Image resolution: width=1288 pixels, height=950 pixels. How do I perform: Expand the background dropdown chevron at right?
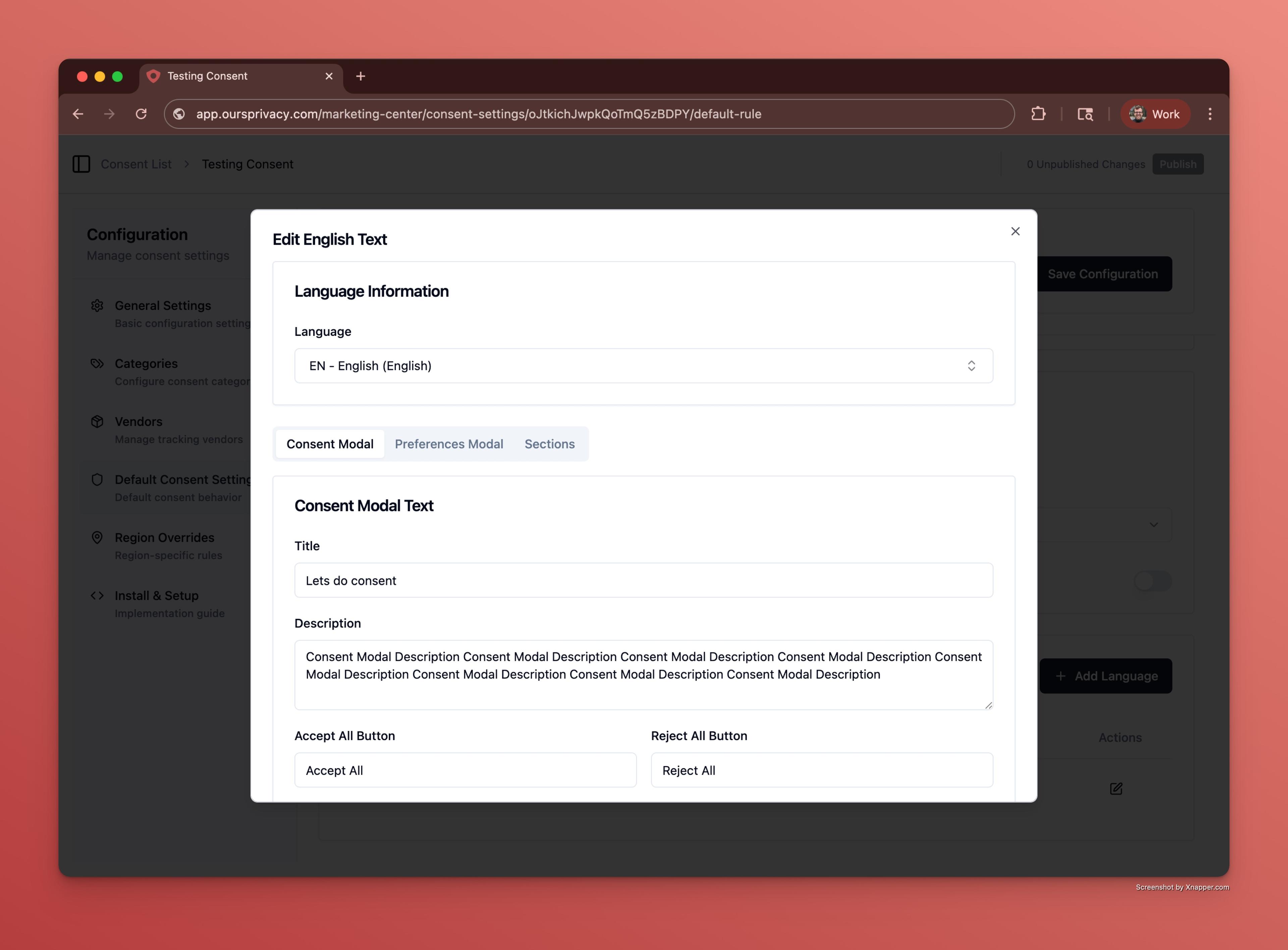tap(1153, 524)
